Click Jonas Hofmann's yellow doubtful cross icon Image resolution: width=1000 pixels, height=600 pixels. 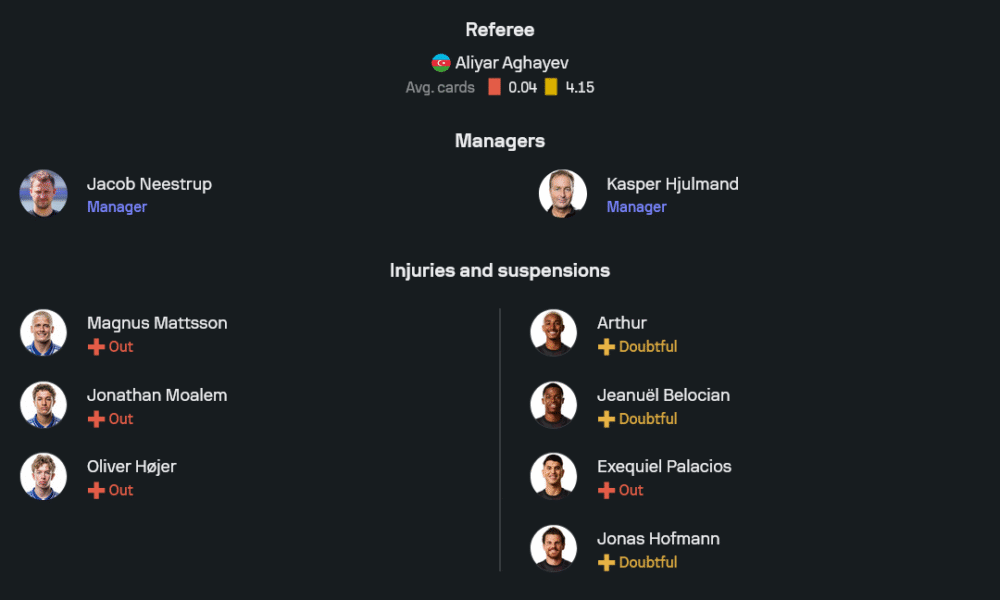point(606,563)
